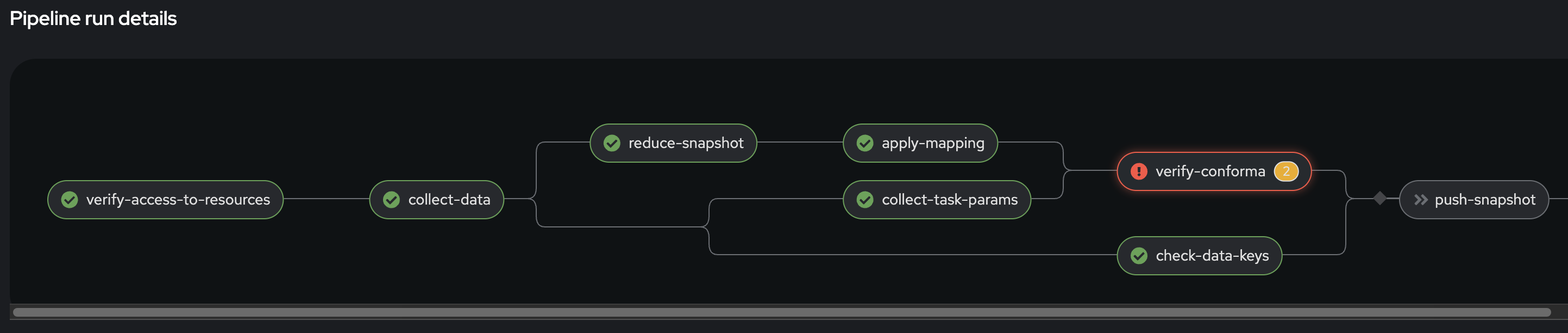
Task: Open the collect-task-params task label
Action: (950, 200)
